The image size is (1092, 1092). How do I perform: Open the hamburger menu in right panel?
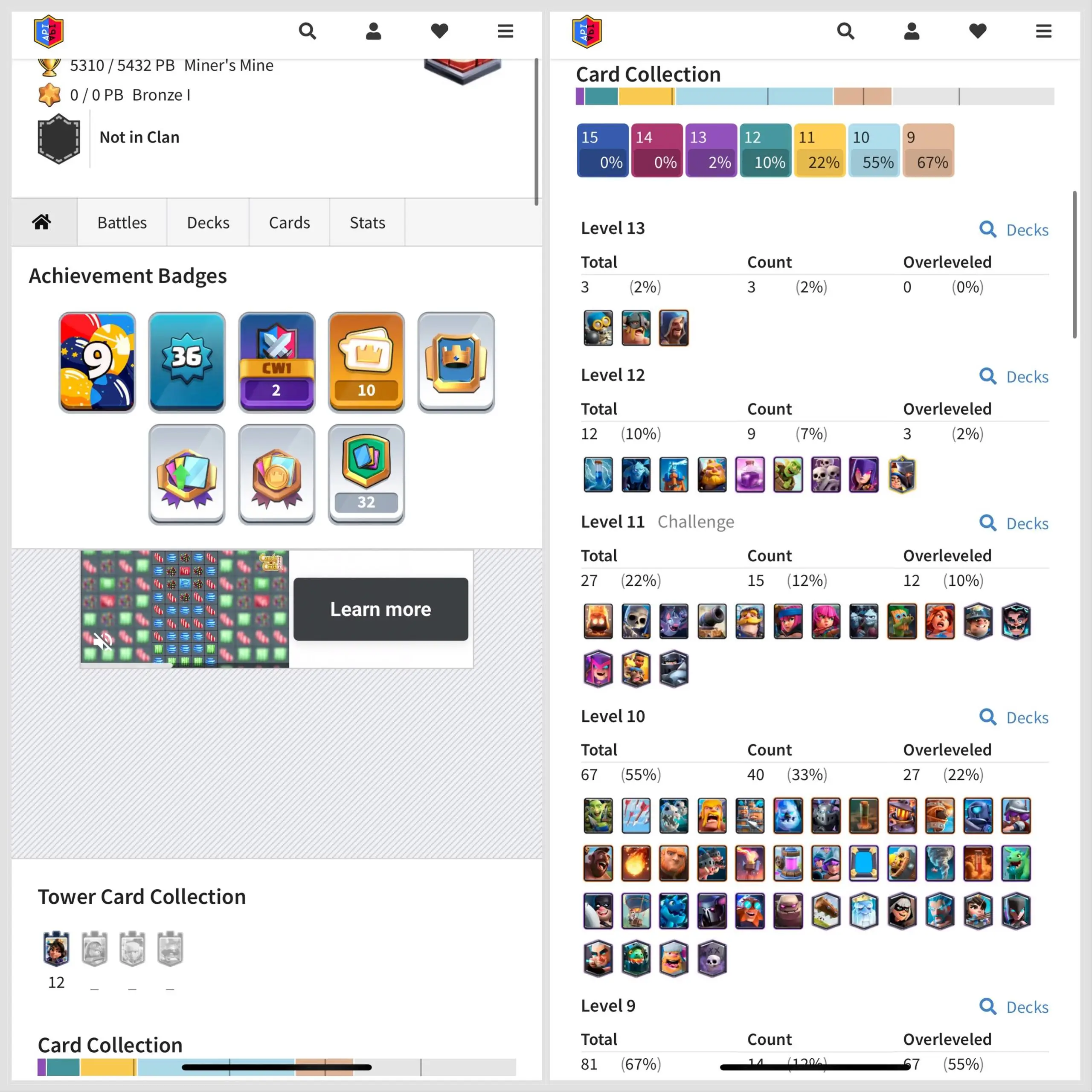coord(1043,31)
